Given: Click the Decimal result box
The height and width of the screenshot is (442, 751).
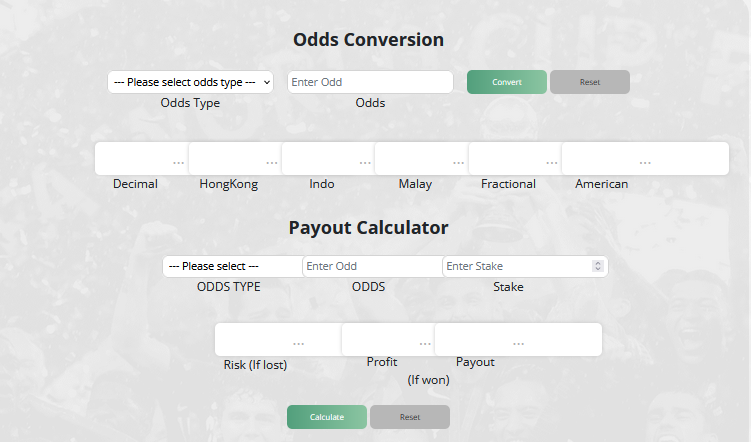Looking at the screenshot, I should coord(141,159).
